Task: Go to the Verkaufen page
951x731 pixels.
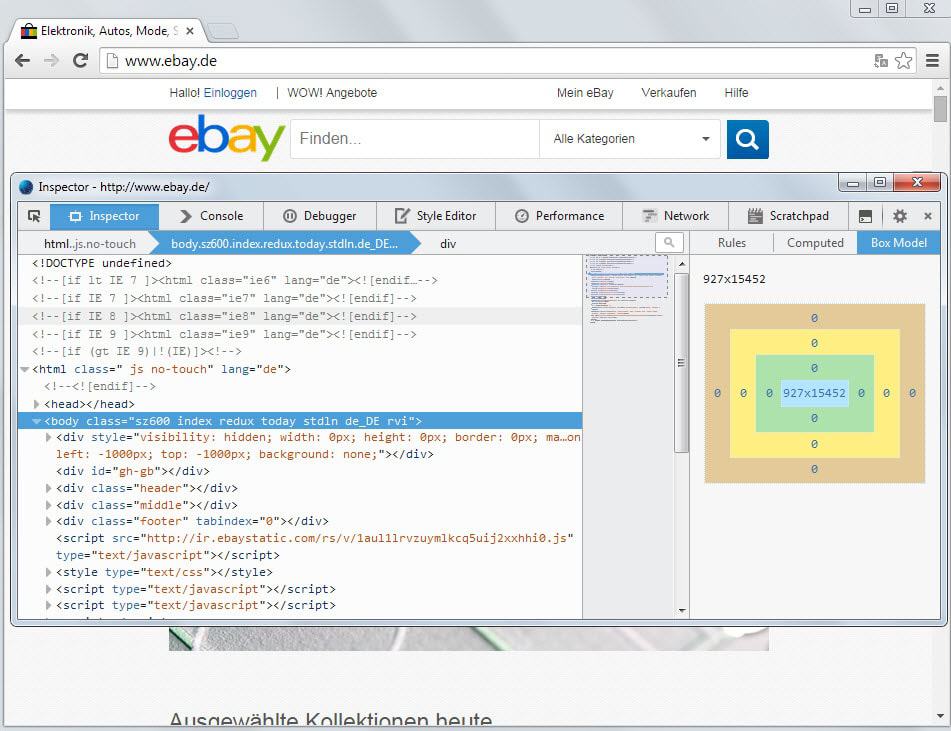Action: pos(669,93)
